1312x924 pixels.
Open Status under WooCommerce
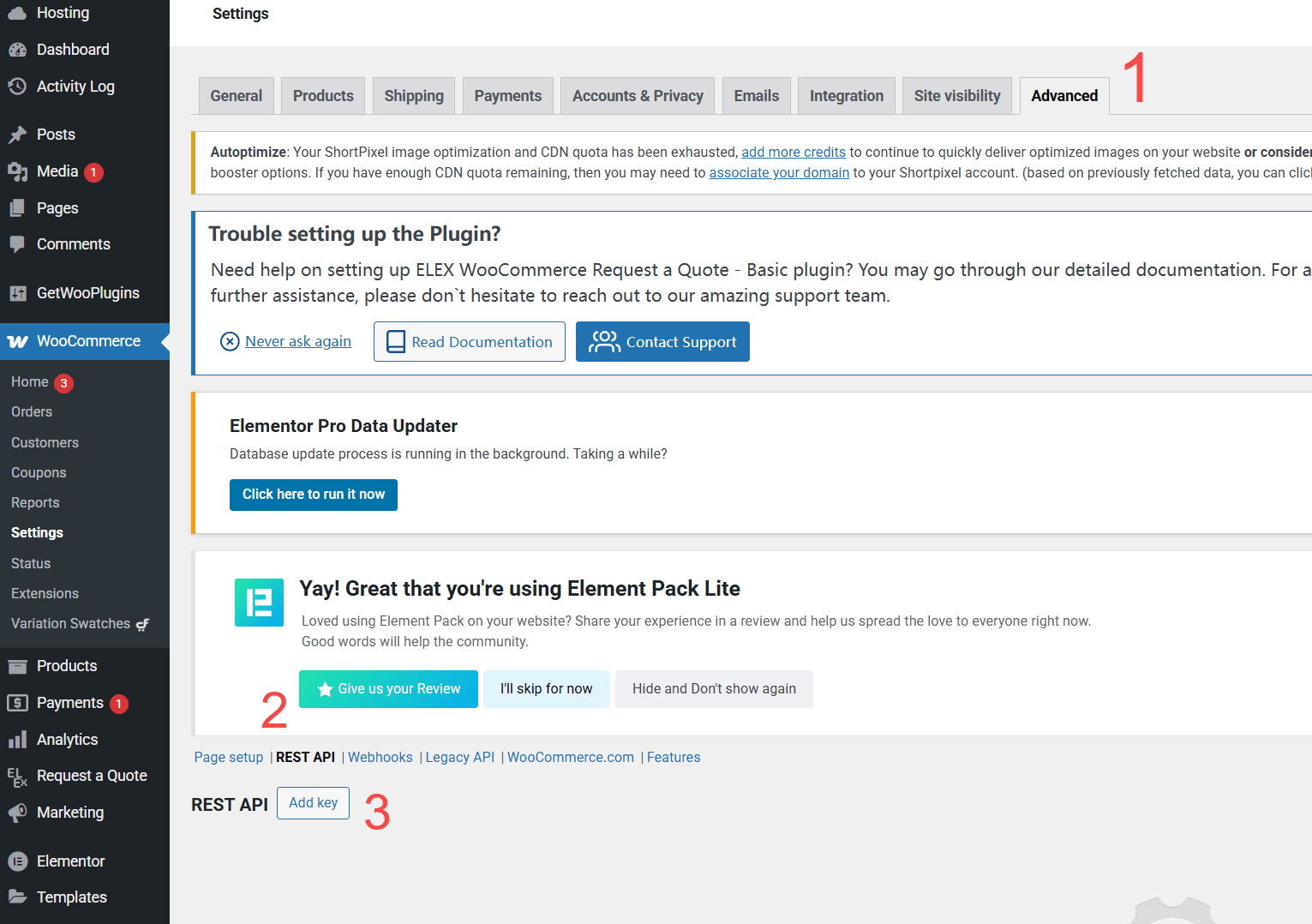[x=31, y=564]
